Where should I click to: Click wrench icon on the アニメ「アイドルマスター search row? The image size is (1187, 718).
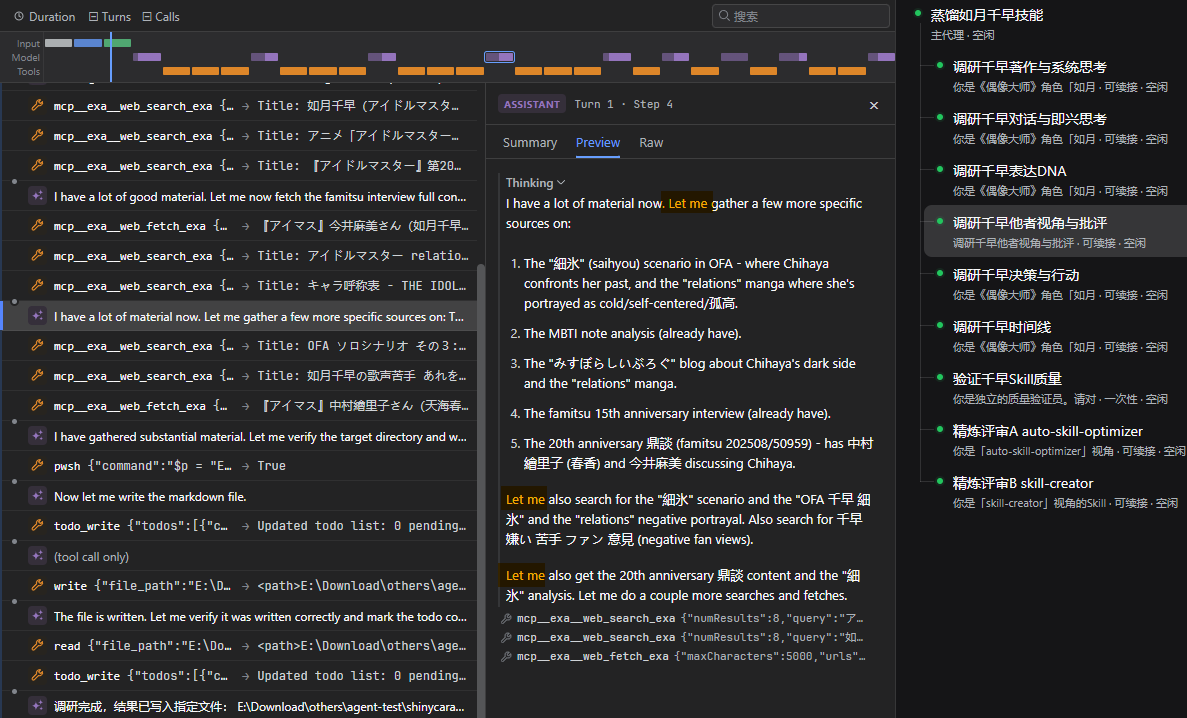[x=37, y=136]
